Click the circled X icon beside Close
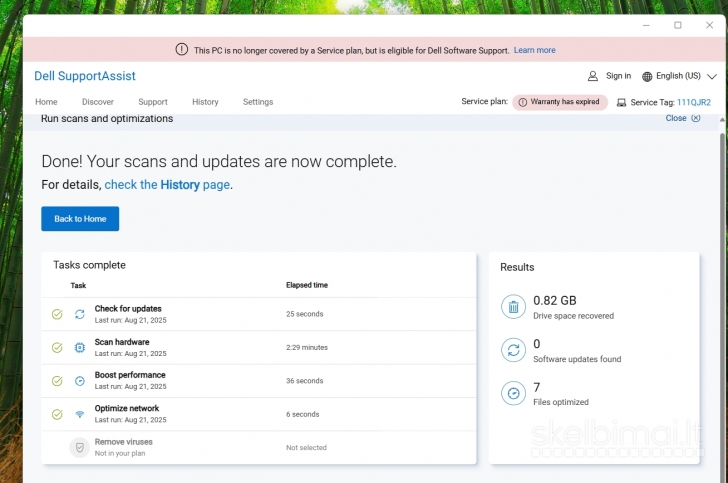The image size is (728, 483). click(x=696, y=118)
